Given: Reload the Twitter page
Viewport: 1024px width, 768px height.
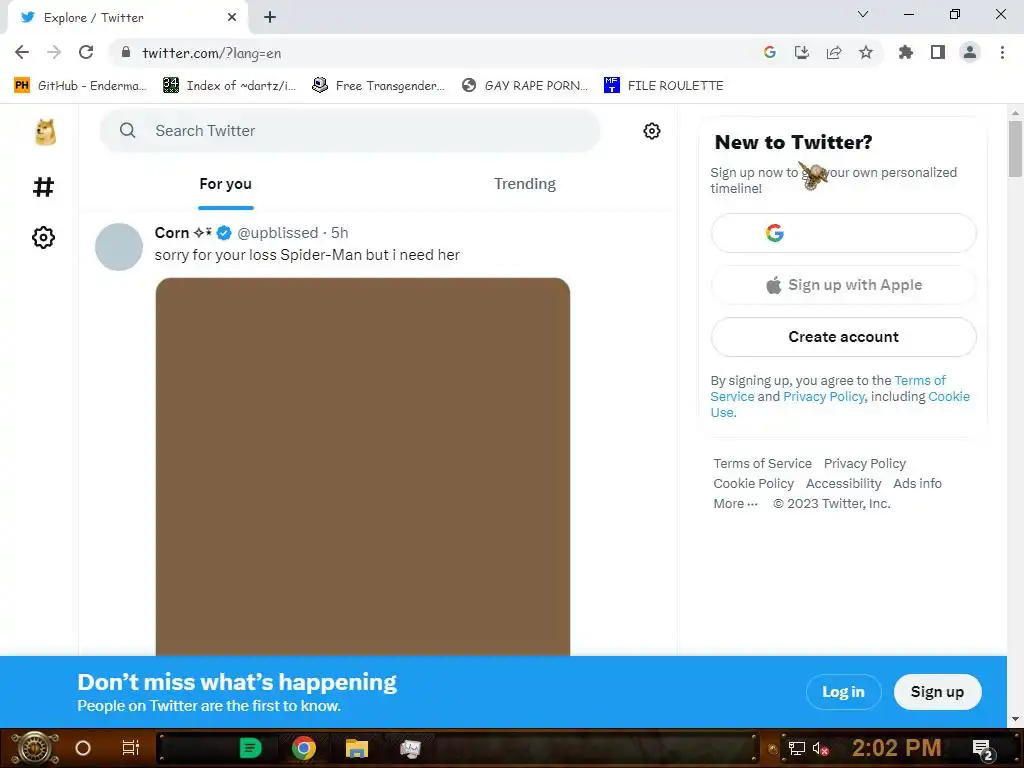Looking at the screenshot, I should tap(86, 53).
